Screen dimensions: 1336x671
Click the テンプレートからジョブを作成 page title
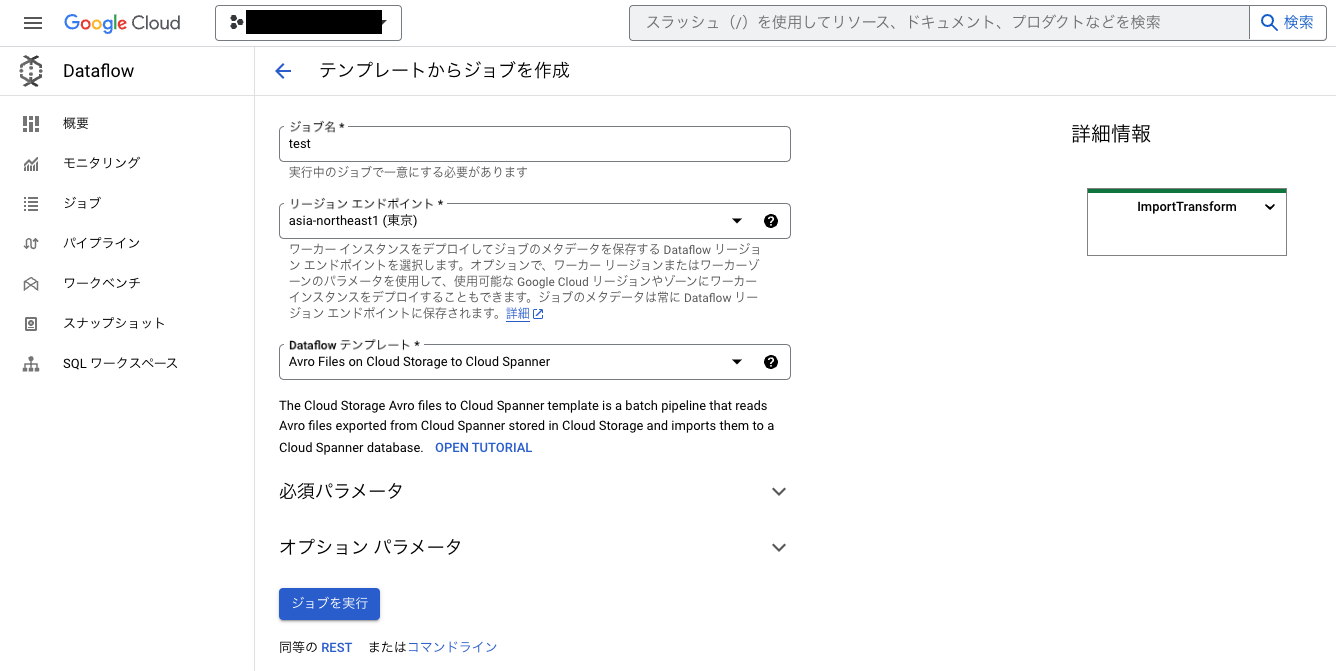(x=444, y=70)
